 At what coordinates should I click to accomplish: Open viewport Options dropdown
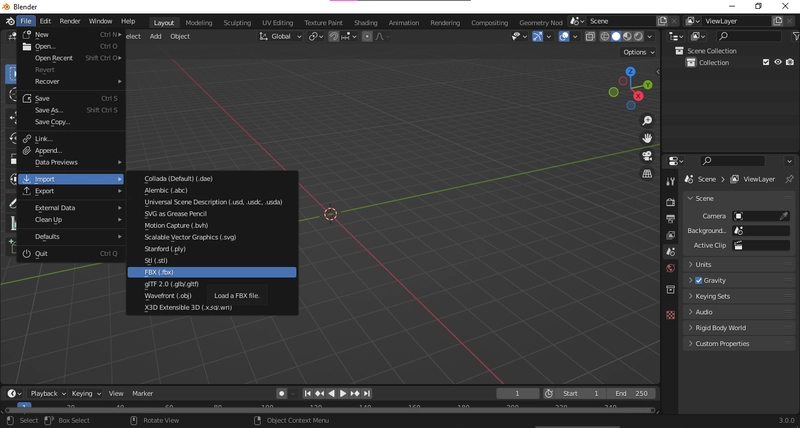click(x=638, y=52)
